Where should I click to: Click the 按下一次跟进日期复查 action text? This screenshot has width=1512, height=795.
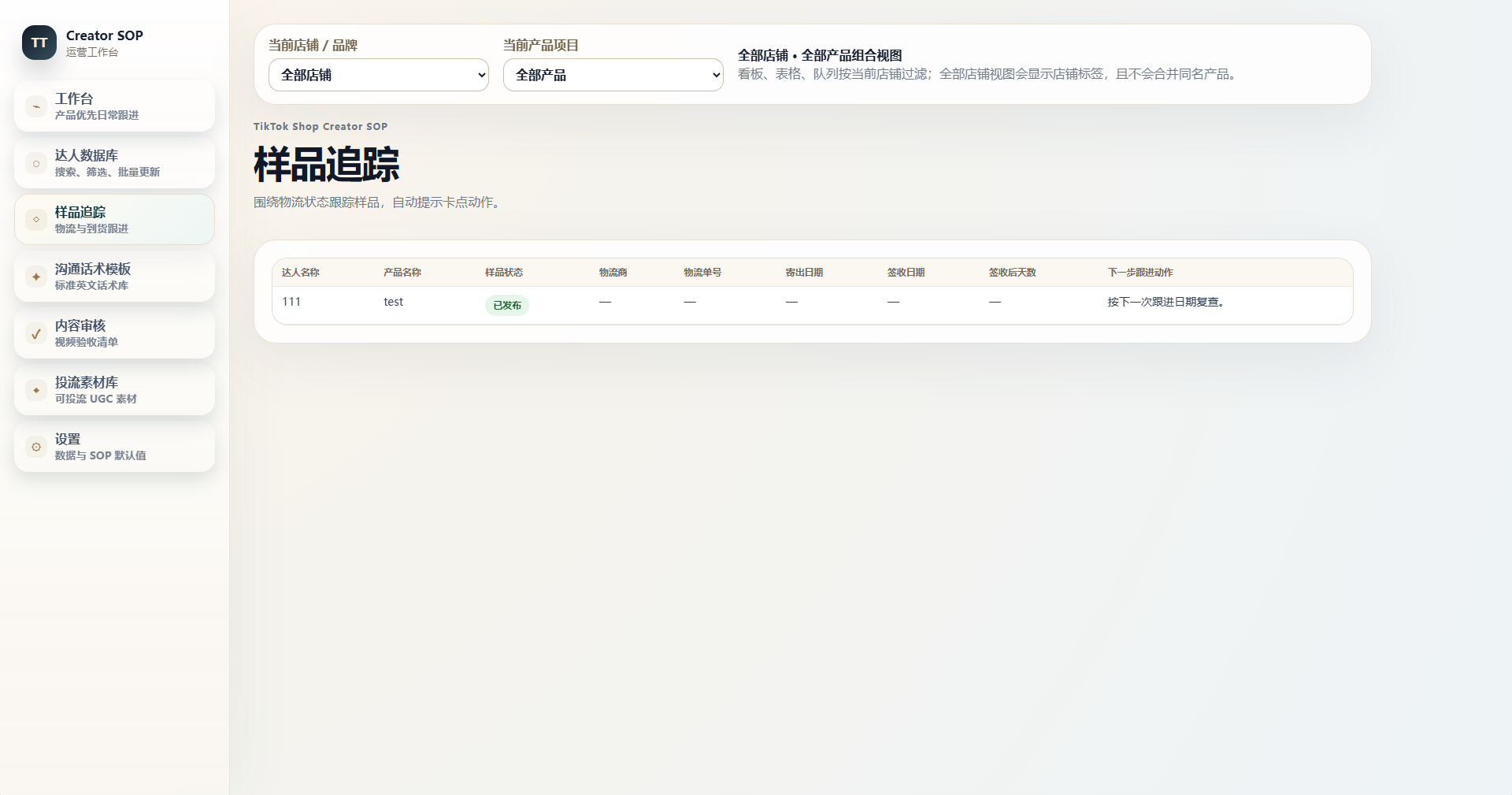1166,302
